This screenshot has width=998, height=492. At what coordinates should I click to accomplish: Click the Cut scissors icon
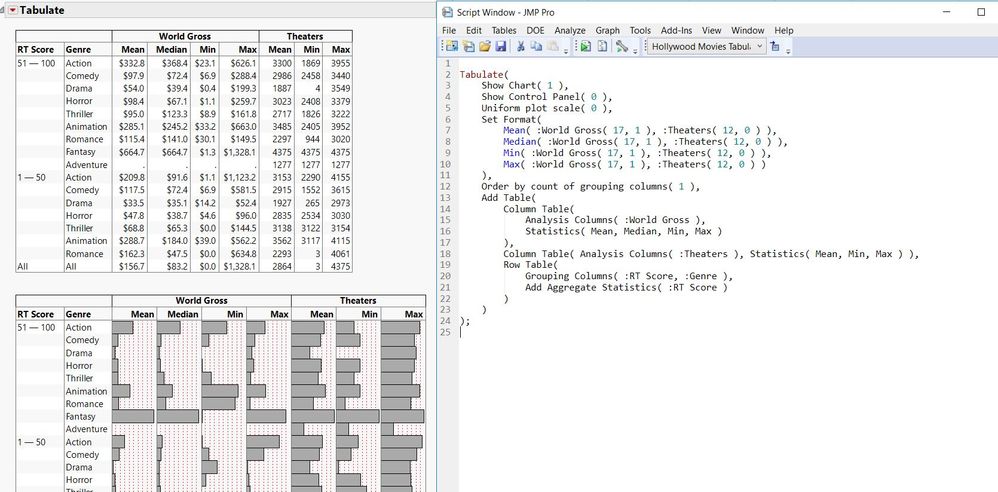coord(519,47)
